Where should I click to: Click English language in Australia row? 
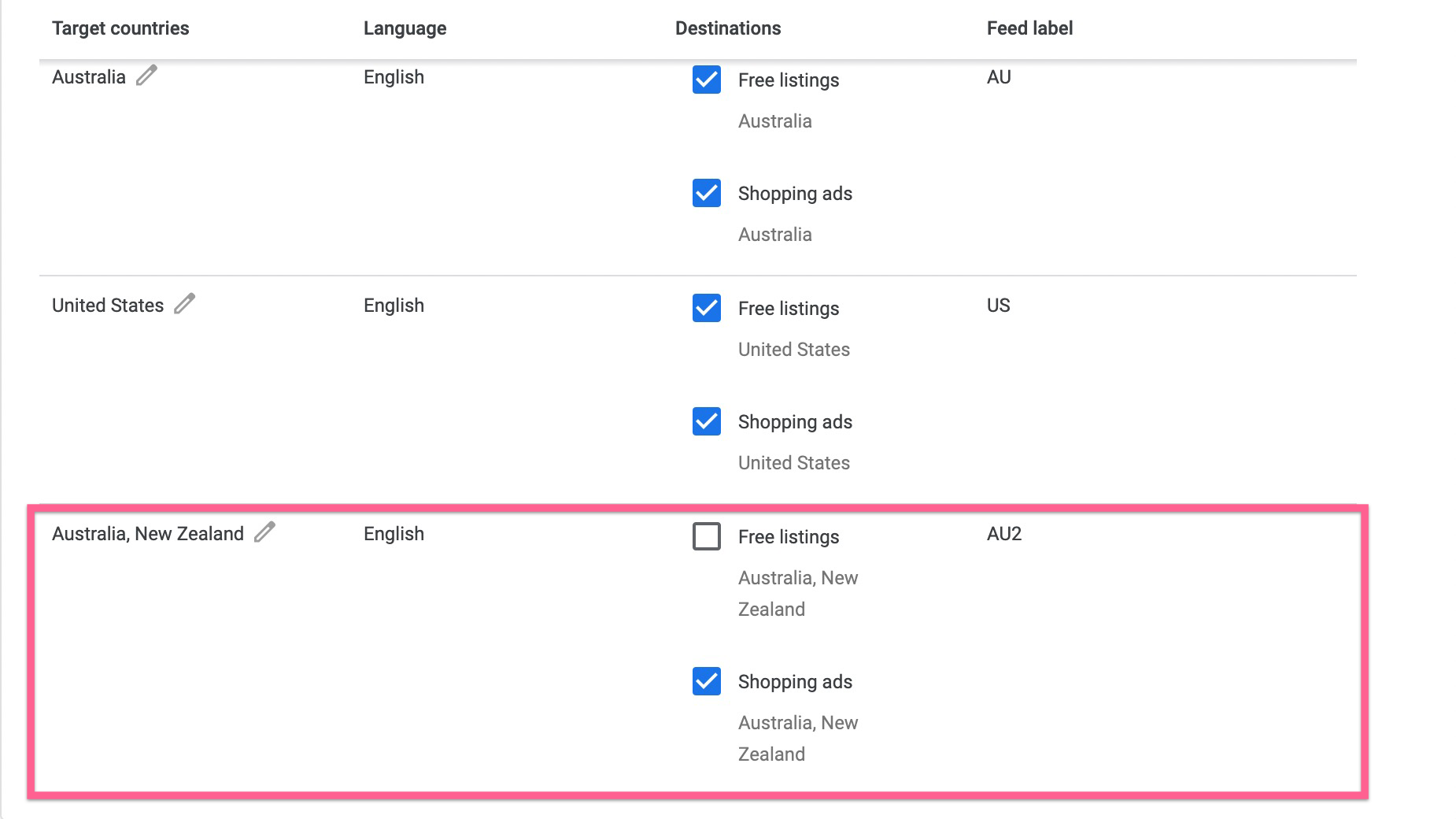pos(394,77)
